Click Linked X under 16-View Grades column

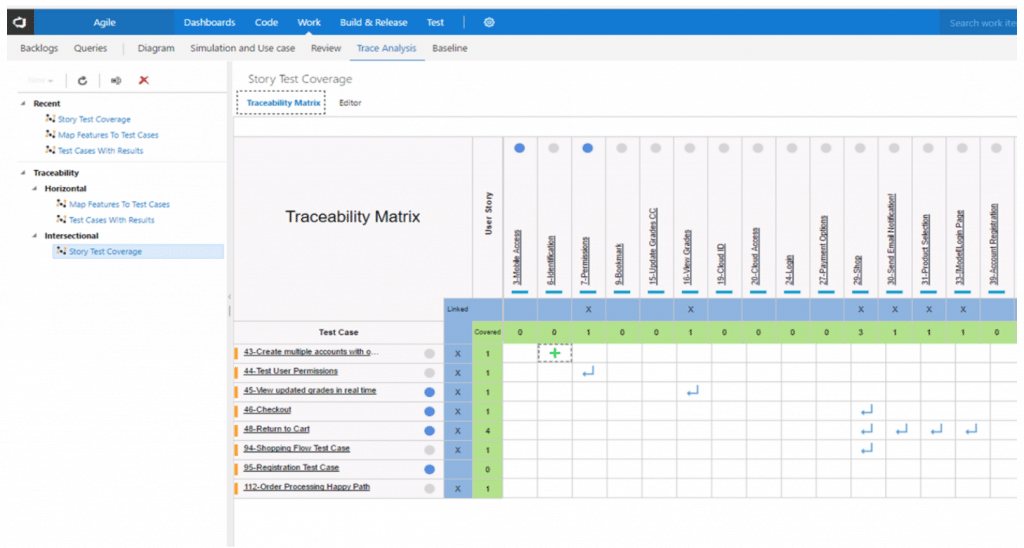690,309
